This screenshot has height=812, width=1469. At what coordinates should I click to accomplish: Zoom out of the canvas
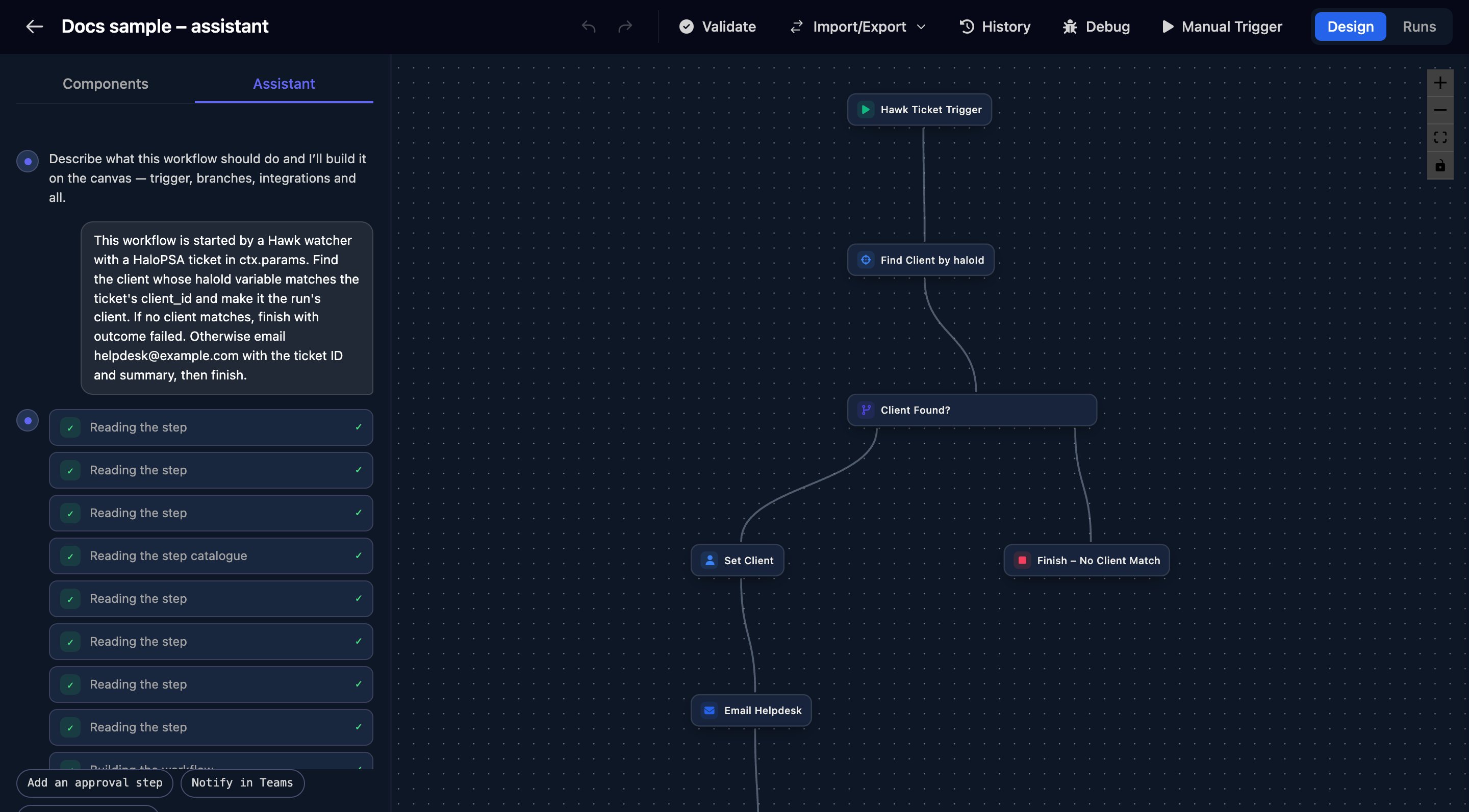click(x=1440, y=110)
